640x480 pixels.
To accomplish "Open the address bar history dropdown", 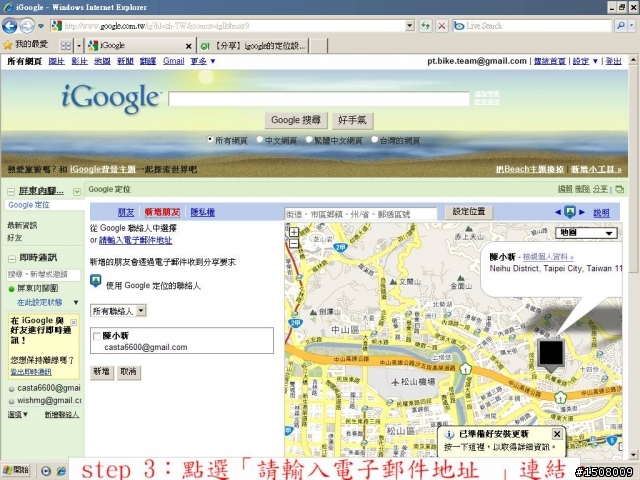I will 410,26.
